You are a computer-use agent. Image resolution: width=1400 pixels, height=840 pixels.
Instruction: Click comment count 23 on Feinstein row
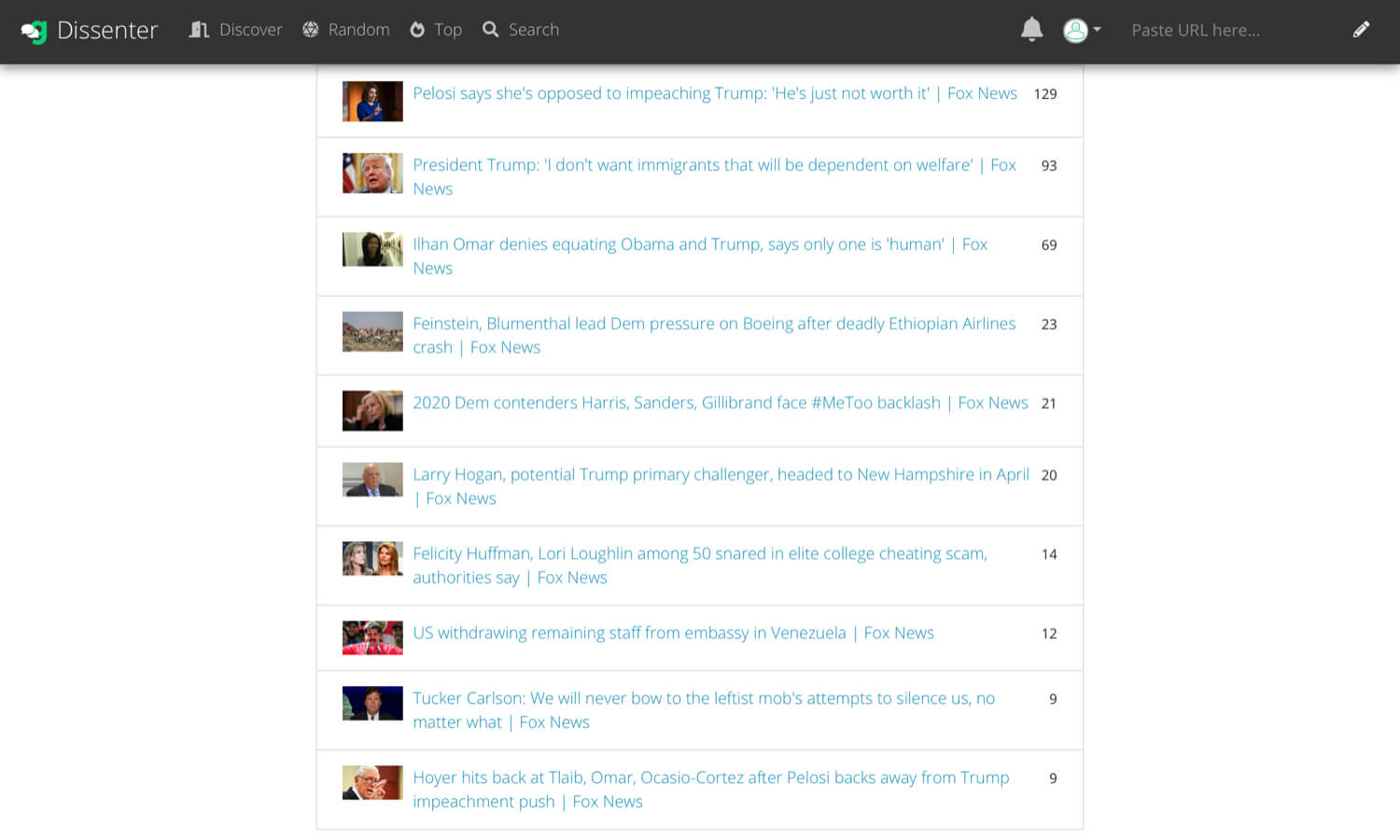[1049, 325]
